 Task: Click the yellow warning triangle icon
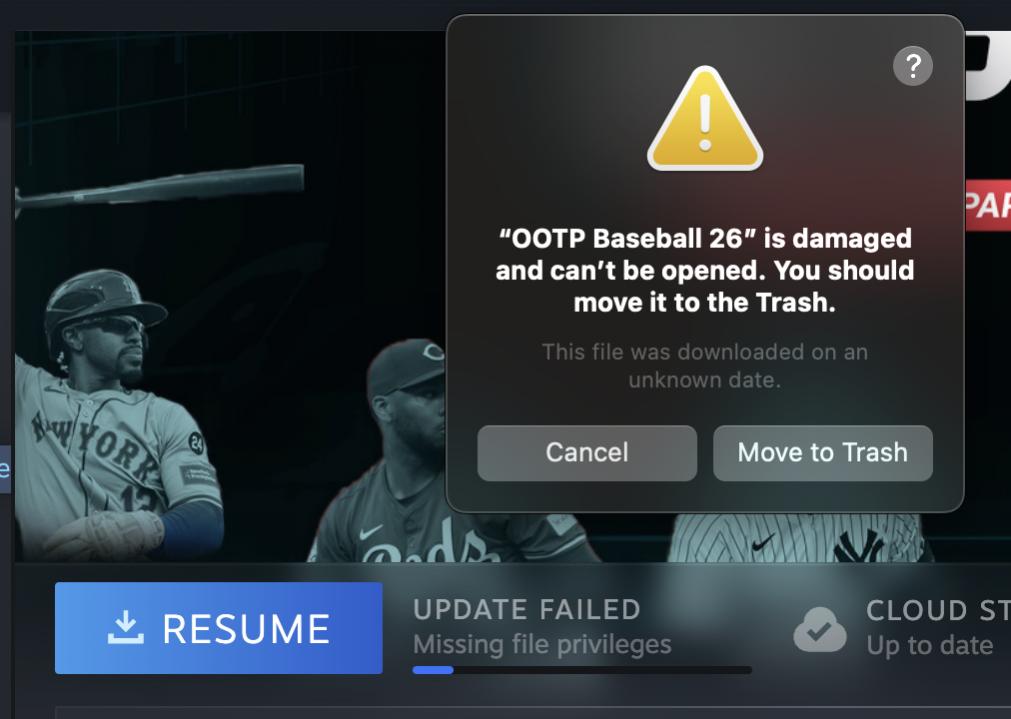click(x=705, y=119)
